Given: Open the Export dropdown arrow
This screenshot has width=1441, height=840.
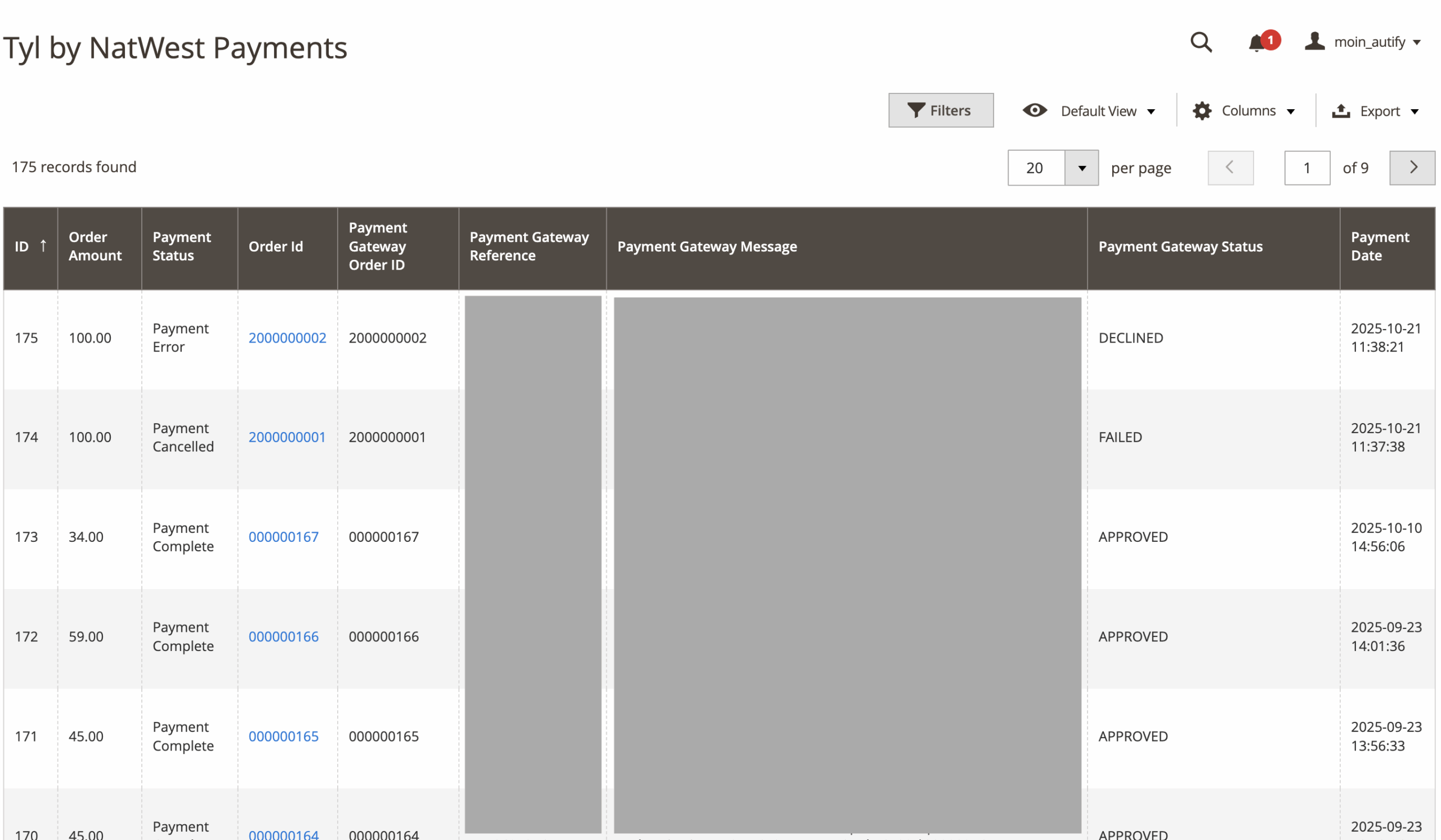Looking at the screenshot, I should tap(1414, 111).
